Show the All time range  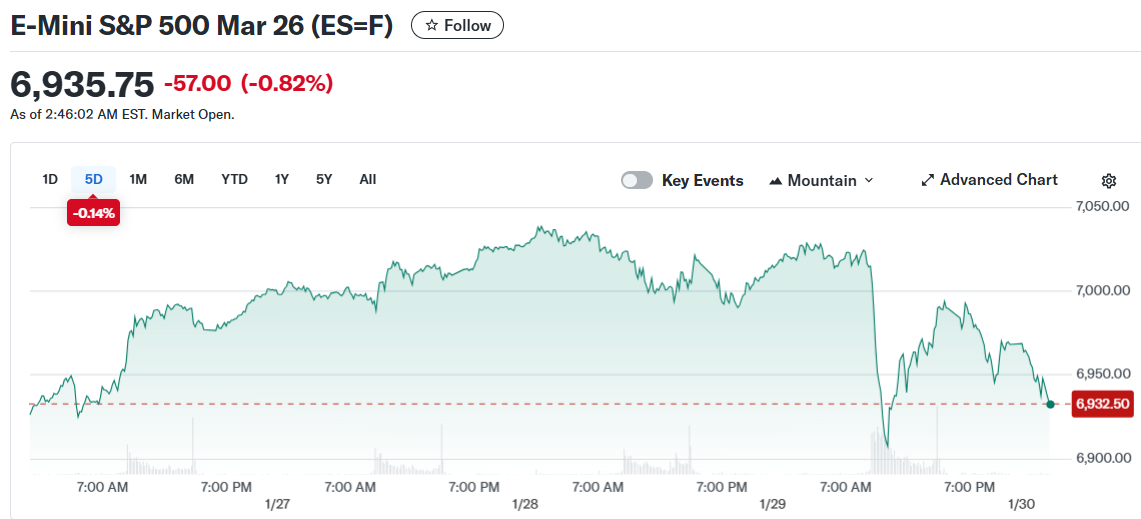(368, 180)
